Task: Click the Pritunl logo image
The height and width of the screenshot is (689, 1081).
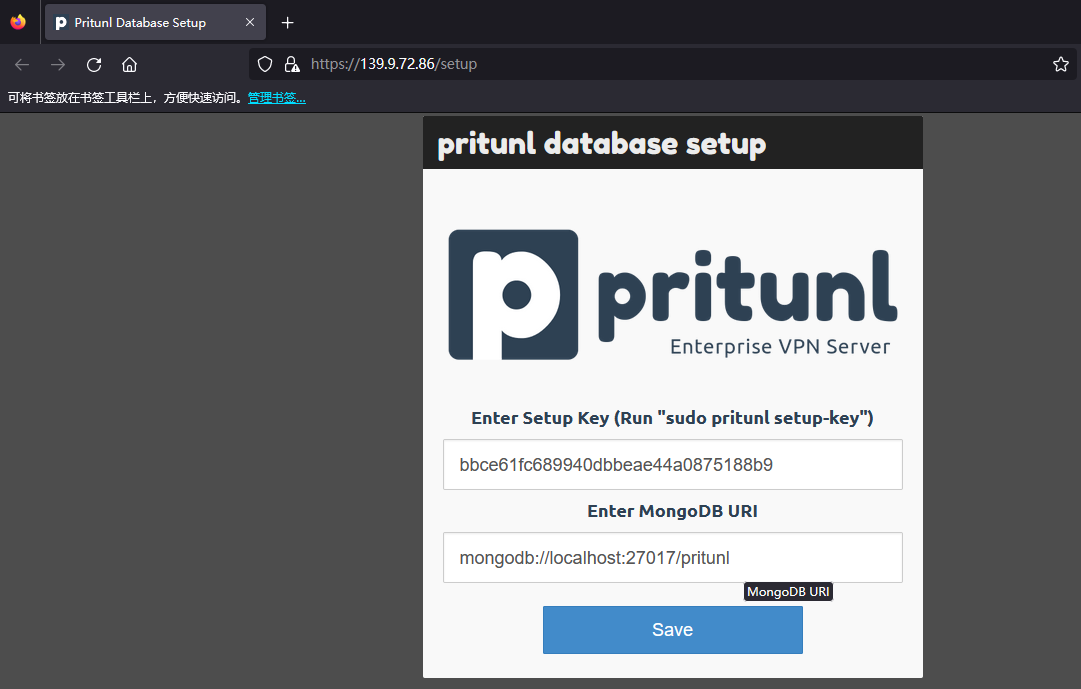Action: coord(672,294)
